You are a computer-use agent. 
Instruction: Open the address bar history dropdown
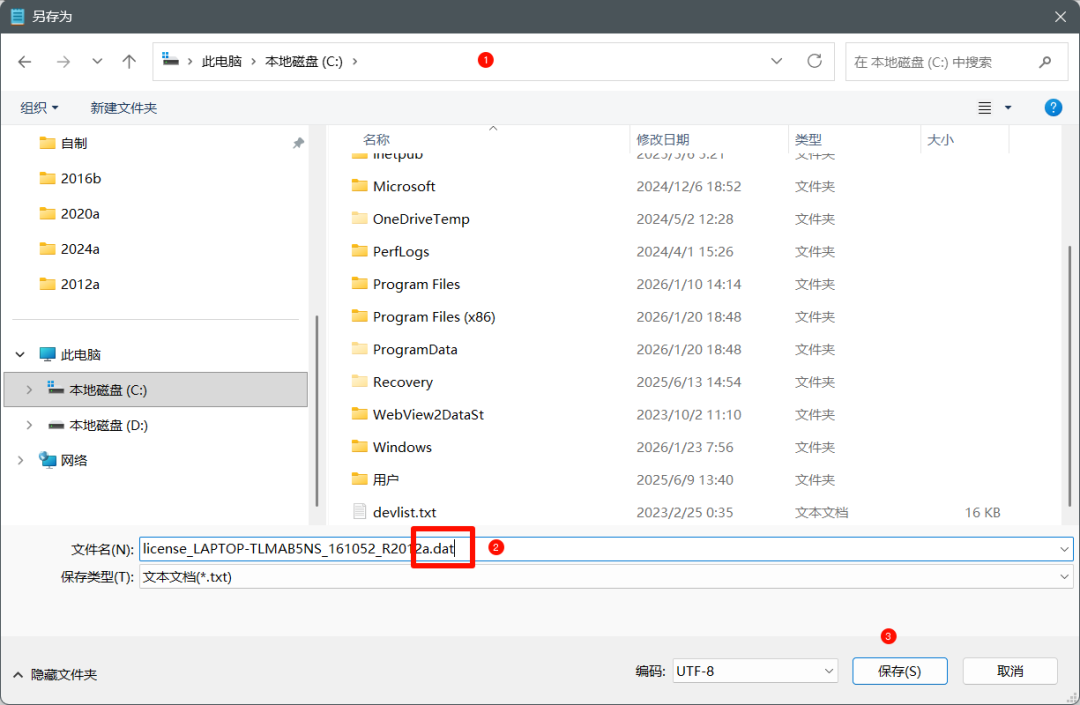(x=776, y=61)
